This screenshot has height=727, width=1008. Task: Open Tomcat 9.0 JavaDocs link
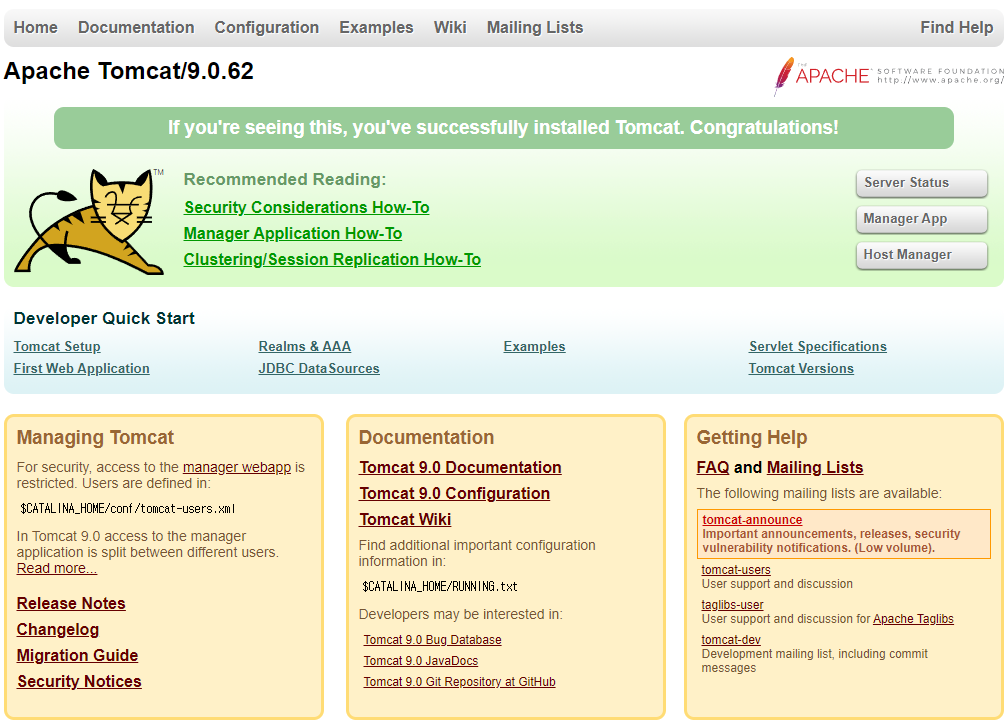[420, 661]
